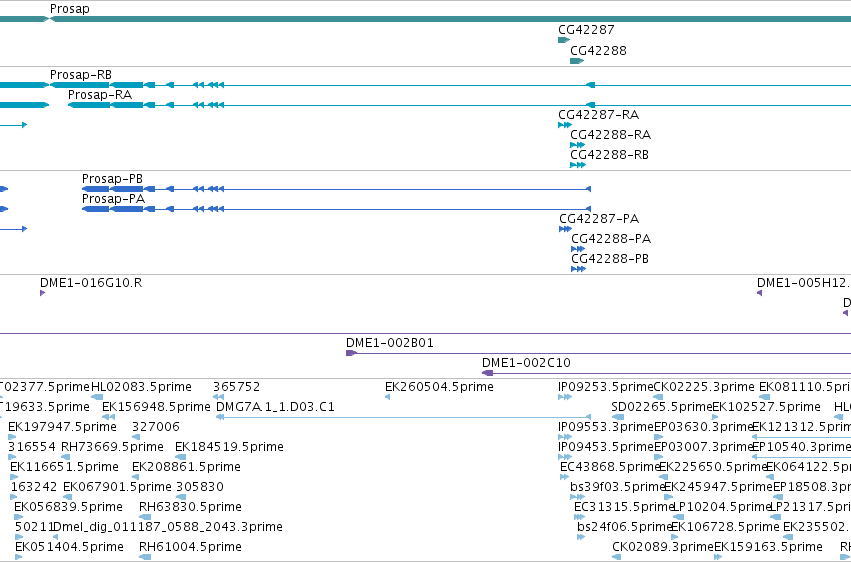Select the bs39f03.5prime label
Viewport: 851px width, 562px height.
[x=618, y=487]
